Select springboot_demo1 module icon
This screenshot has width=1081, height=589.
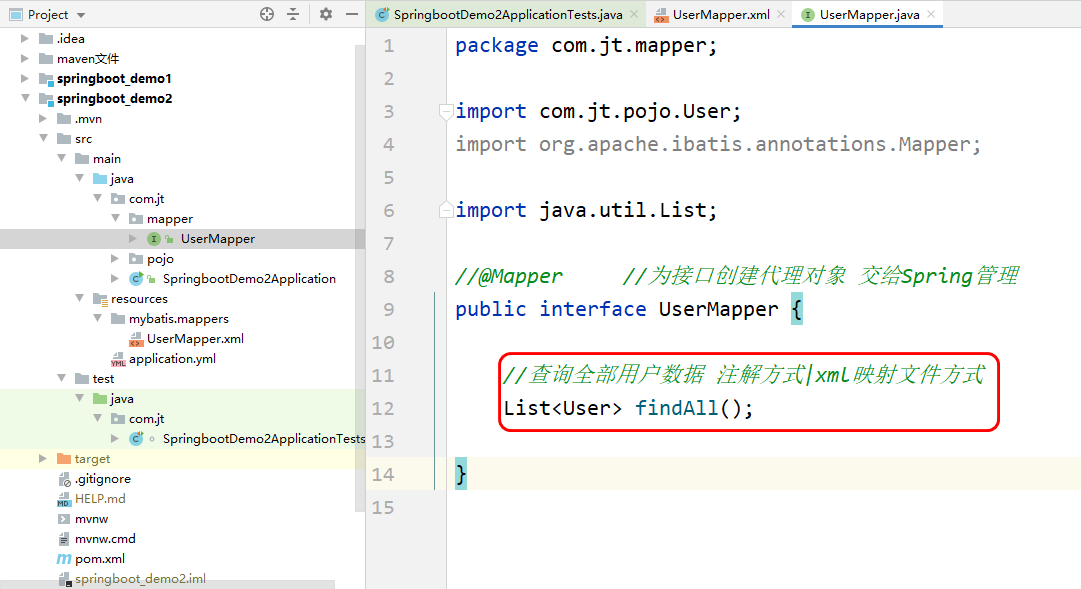click(46, 79)
